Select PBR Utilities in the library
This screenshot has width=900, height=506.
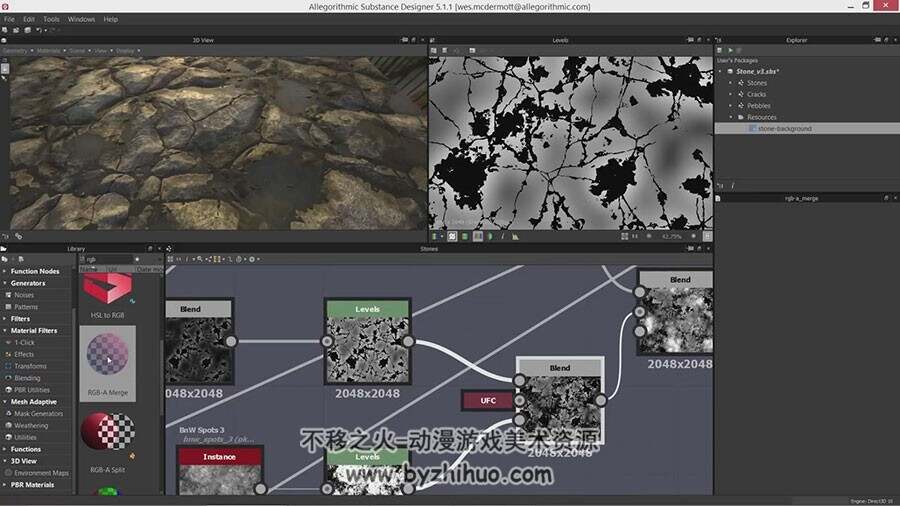[x=32, y=390]
